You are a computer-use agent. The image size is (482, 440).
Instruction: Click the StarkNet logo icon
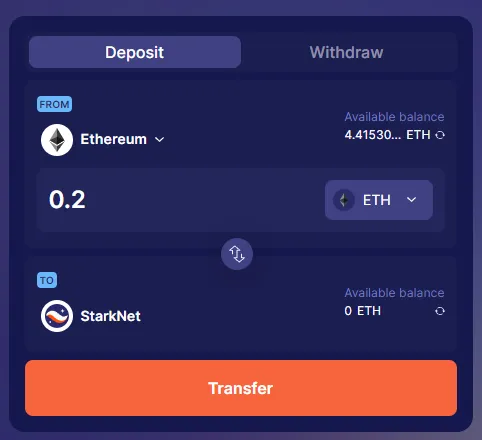coord(57,316)
